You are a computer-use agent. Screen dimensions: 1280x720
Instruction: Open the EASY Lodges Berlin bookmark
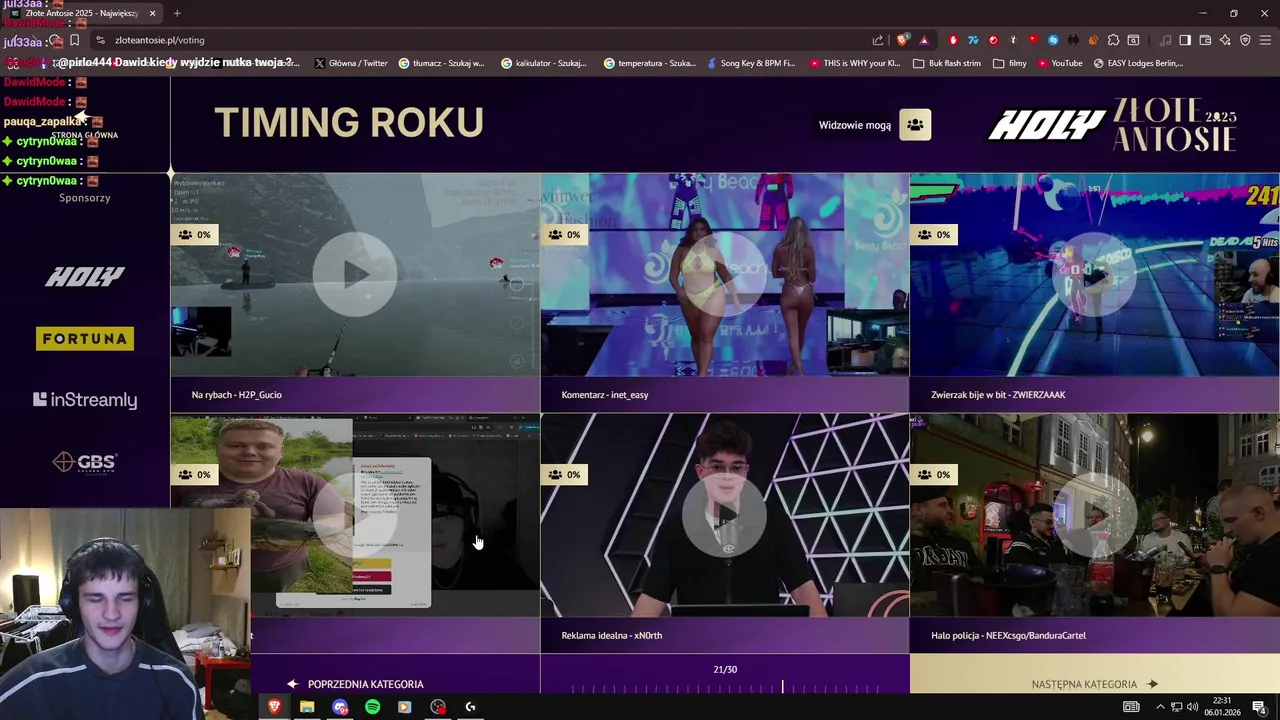pos(1138,63)
